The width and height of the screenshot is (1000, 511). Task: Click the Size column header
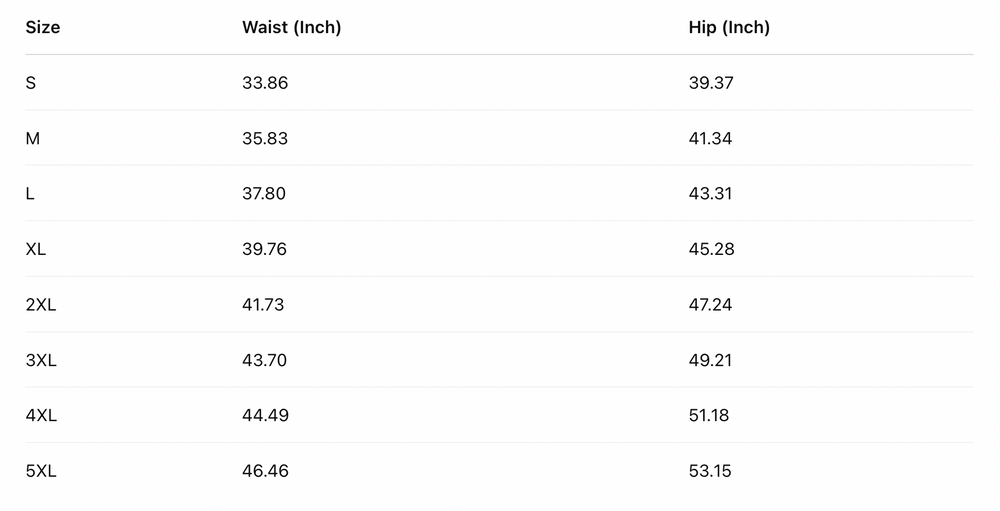tap(43, 28)
